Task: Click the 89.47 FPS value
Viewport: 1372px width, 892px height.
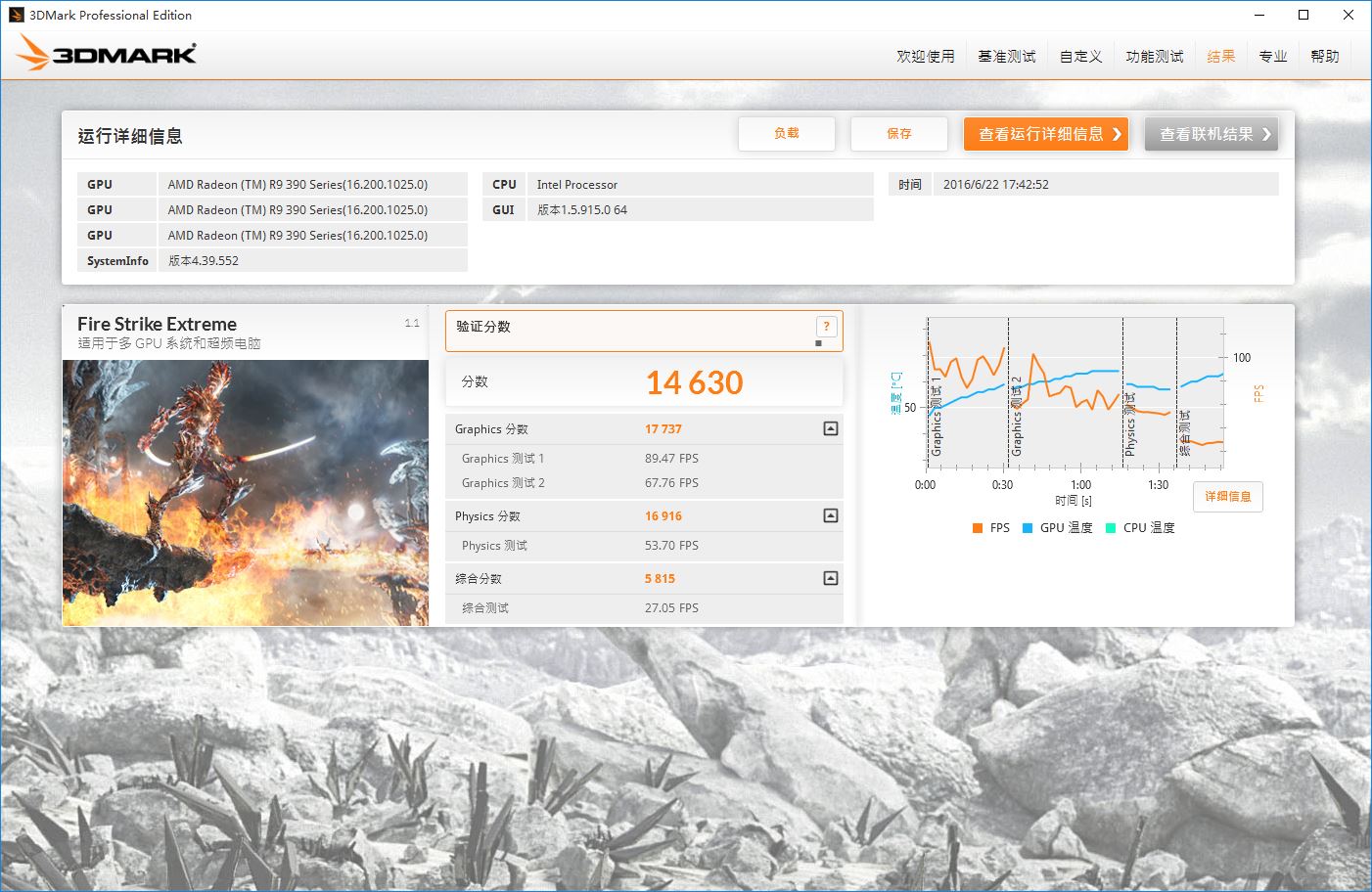Action: (671, 459)
